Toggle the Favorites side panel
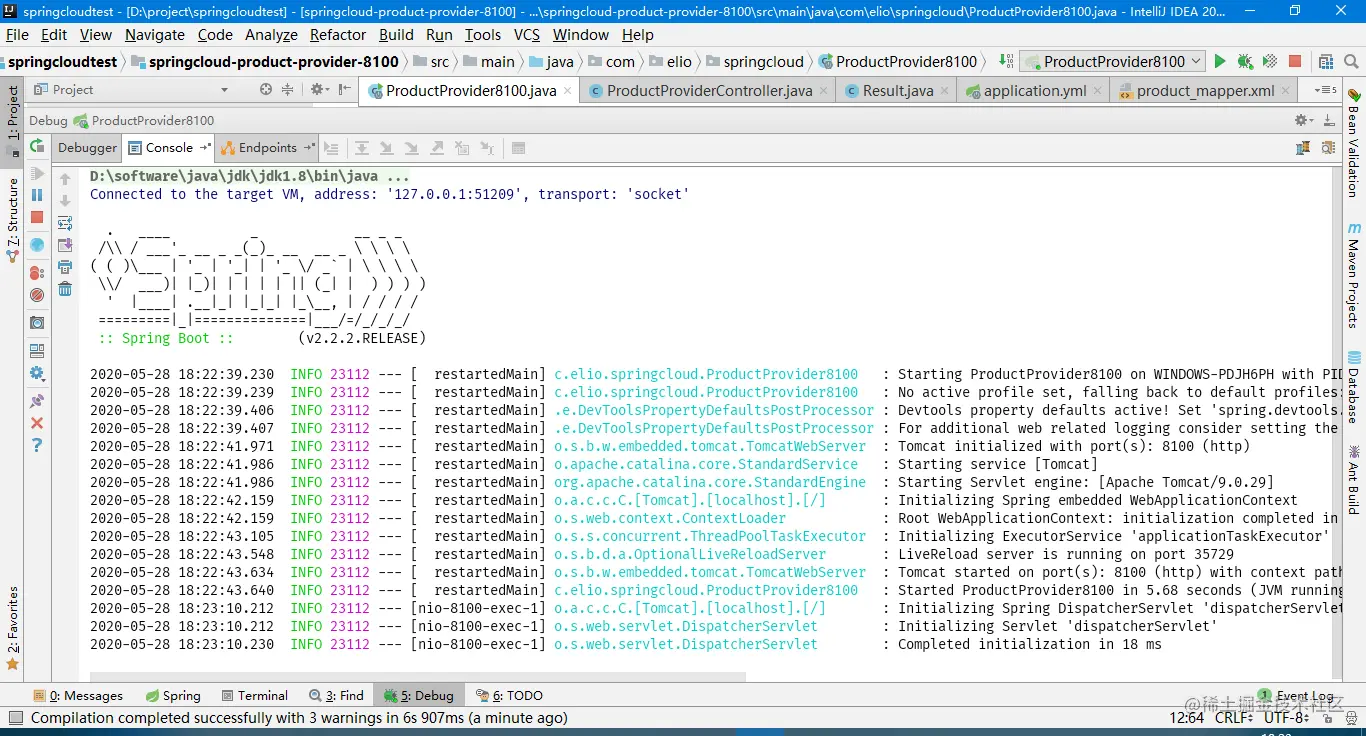This screenshot has height=736, width=1366. point(13,628)
